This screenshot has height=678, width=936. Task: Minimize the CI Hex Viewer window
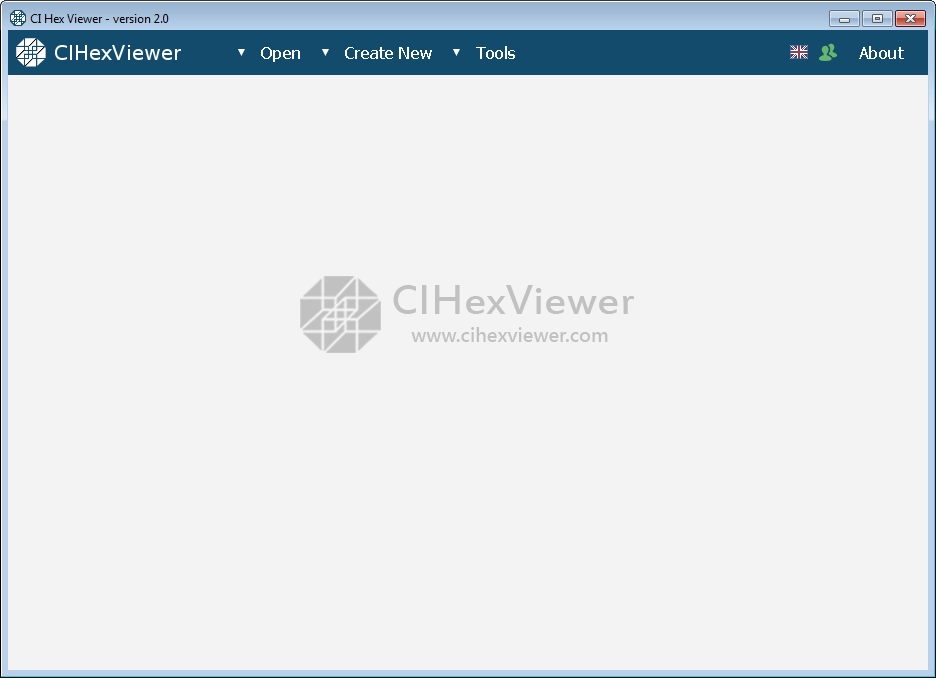[x=844, y=19]
